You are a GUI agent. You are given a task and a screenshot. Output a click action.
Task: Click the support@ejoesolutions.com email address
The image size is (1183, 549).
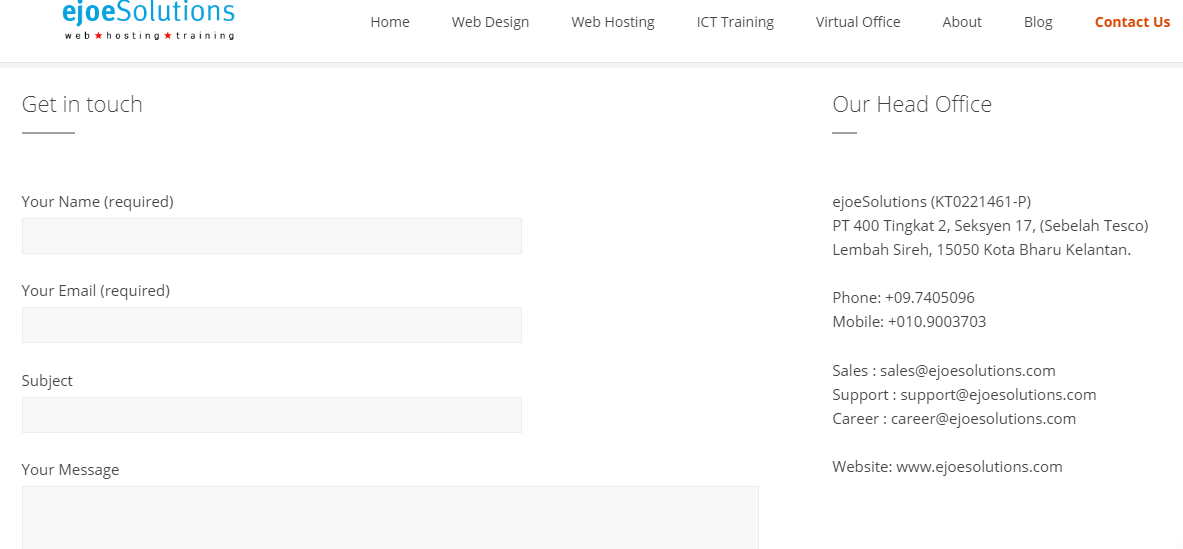998,394
